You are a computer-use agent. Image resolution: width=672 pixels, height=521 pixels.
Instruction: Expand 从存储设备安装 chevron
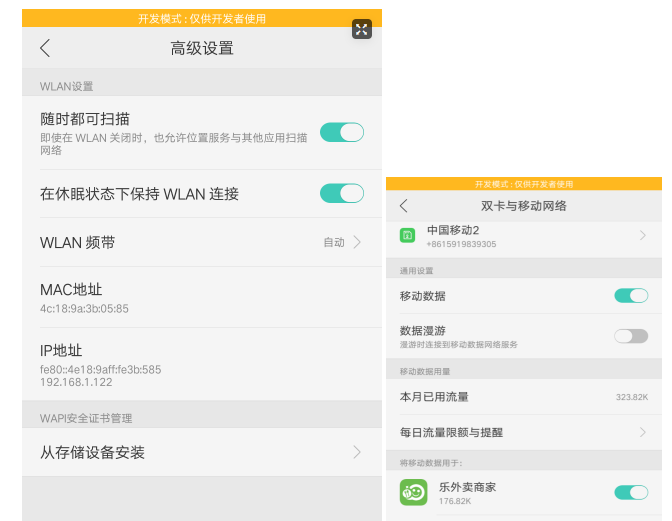(x=356, y=452)
